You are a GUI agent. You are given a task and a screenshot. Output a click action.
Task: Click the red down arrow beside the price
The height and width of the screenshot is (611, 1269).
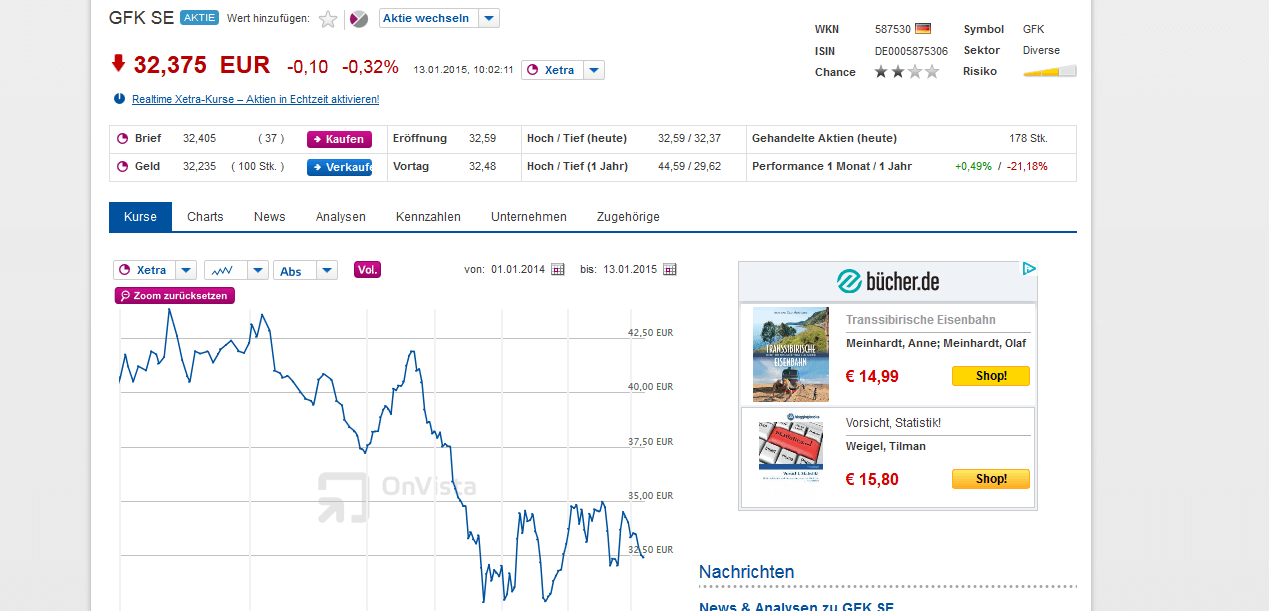118,64
